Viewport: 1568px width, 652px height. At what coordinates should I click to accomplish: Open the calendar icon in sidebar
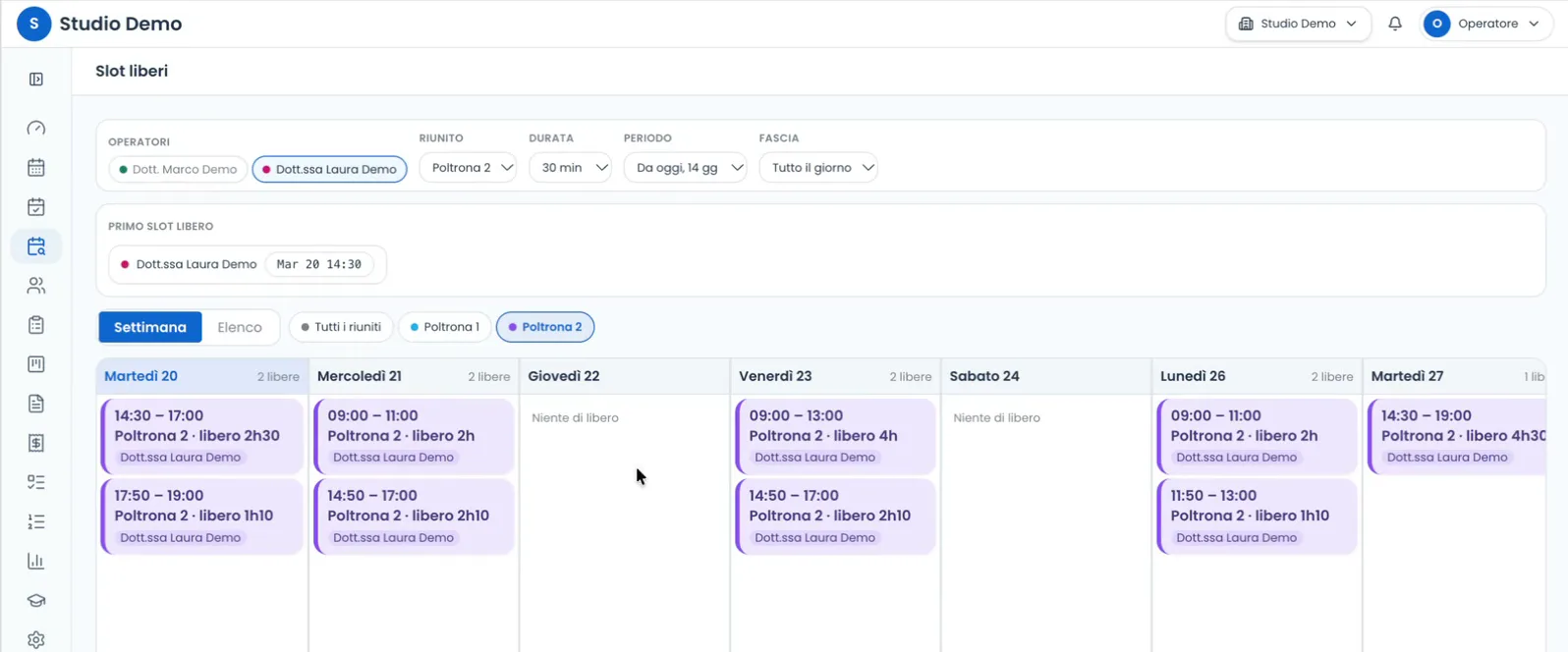tap(36, 168)
